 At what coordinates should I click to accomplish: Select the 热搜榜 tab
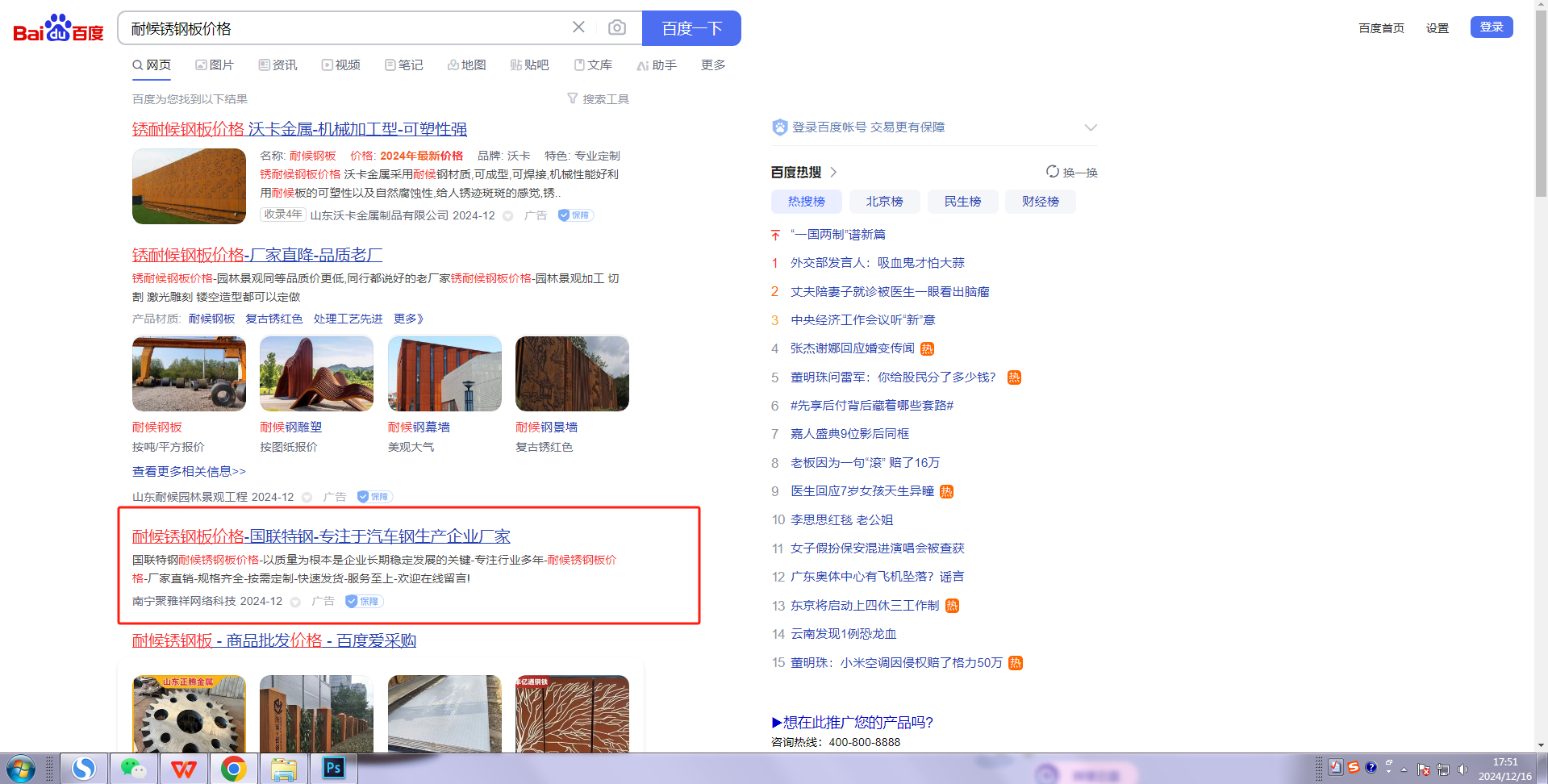pyautogui.click(x=807, y=202)
